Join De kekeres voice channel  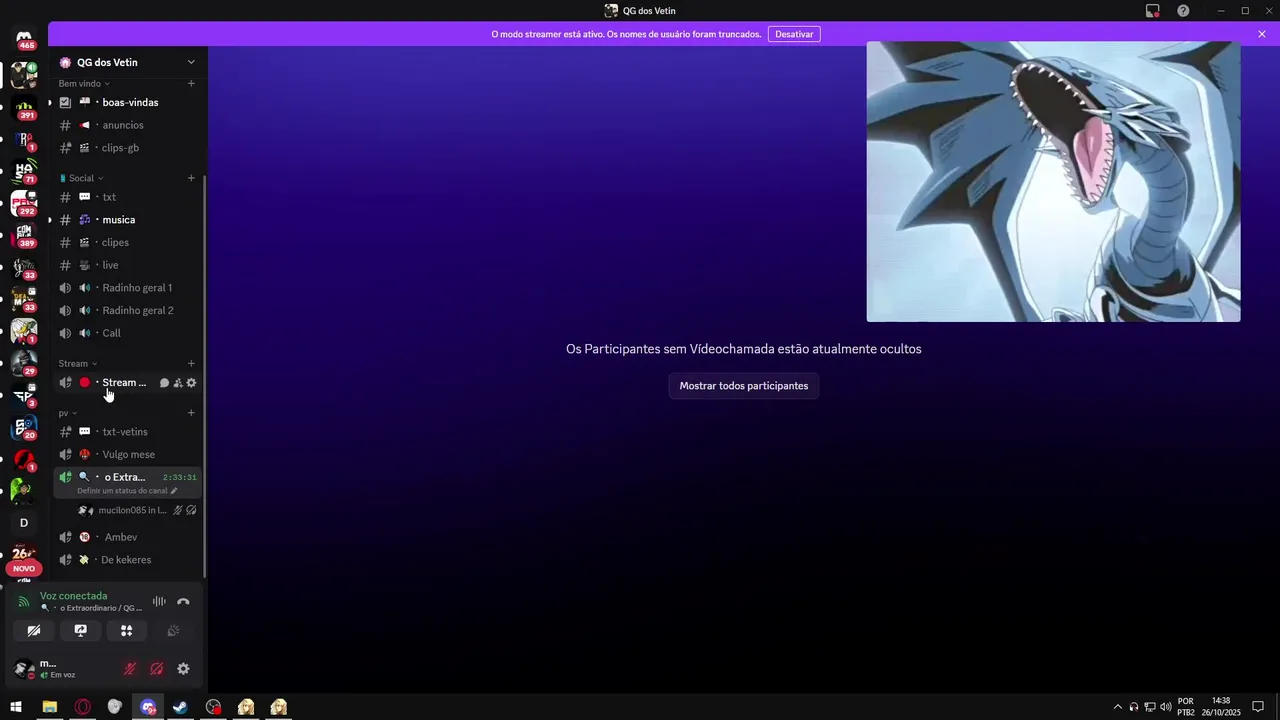128,560
